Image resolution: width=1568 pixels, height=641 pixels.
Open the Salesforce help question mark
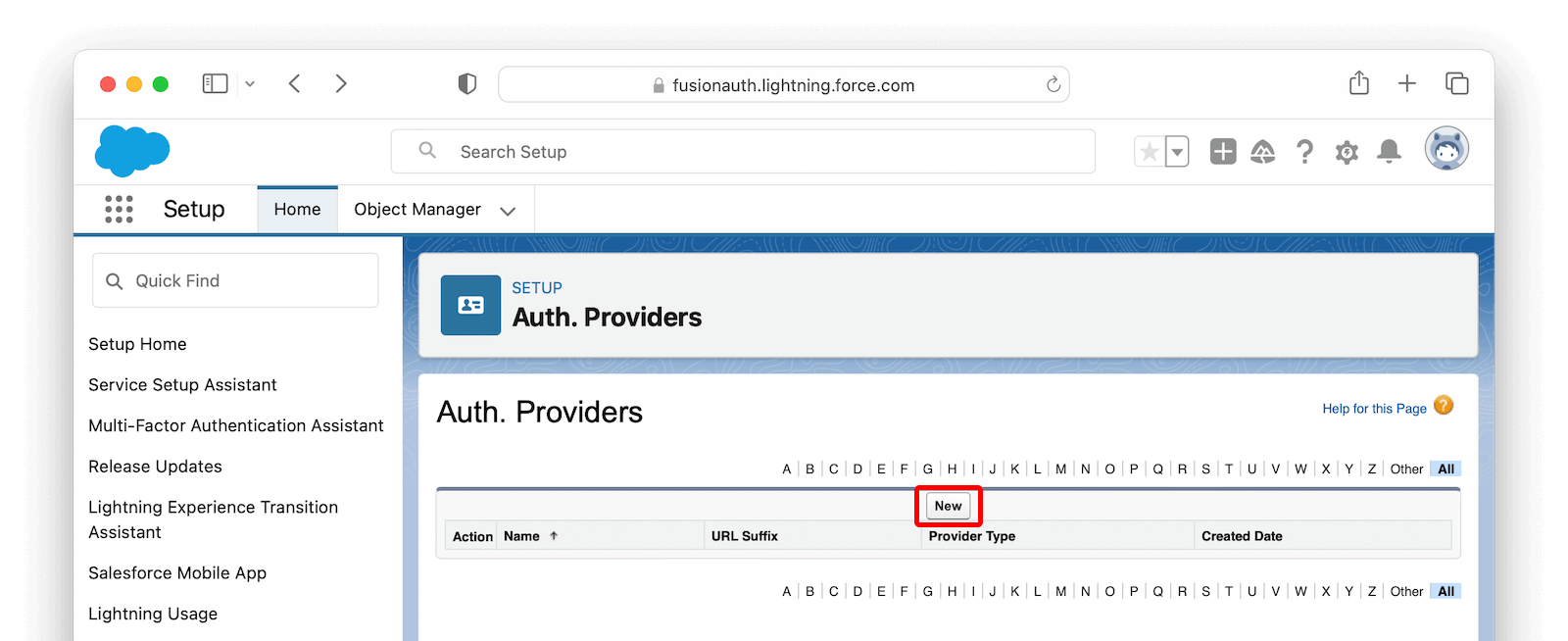1304,151
